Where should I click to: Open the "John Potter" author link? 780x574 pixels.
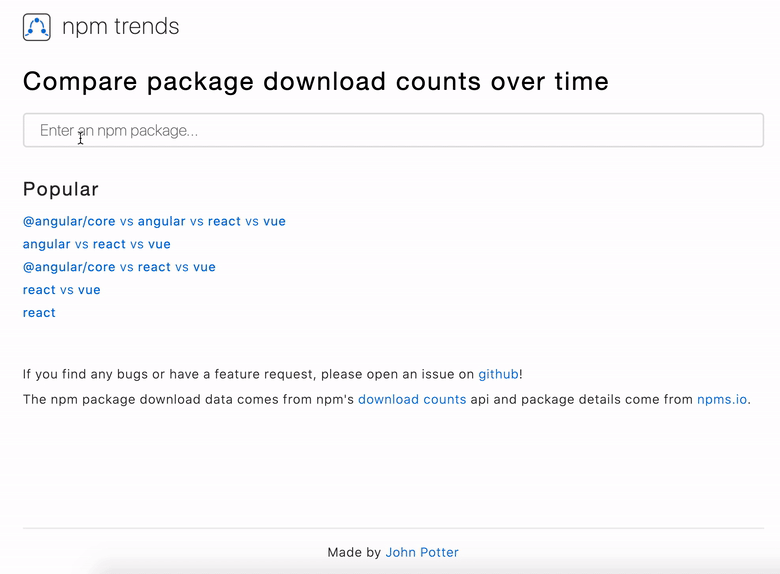(x=422, y=552)
